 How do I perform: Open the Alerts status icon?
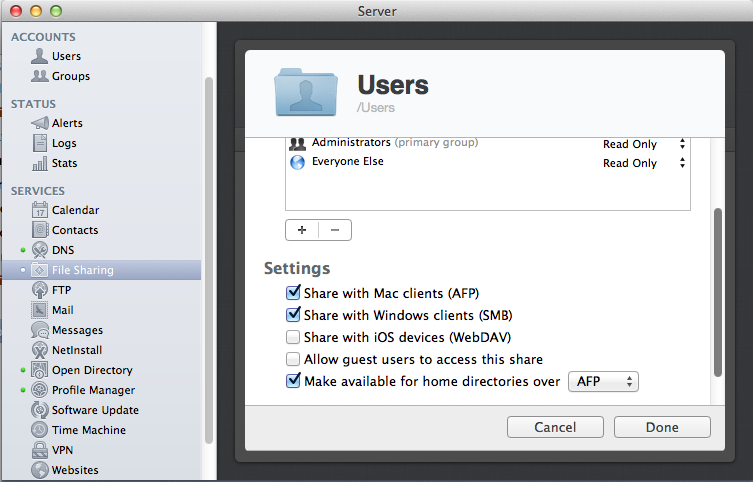click(x=40, y=123)
